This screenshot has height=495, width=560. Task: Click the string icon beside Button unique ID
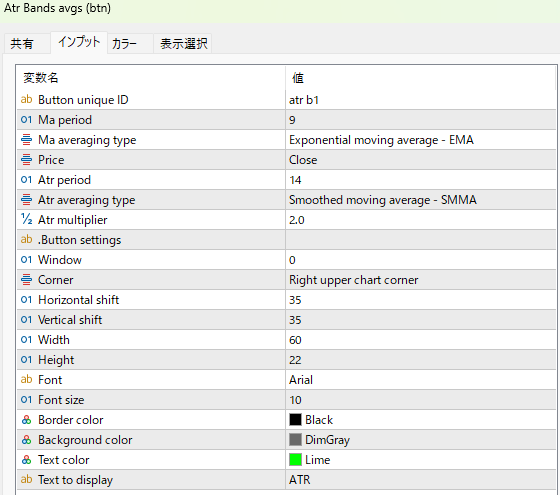click(x=26, y=100)
